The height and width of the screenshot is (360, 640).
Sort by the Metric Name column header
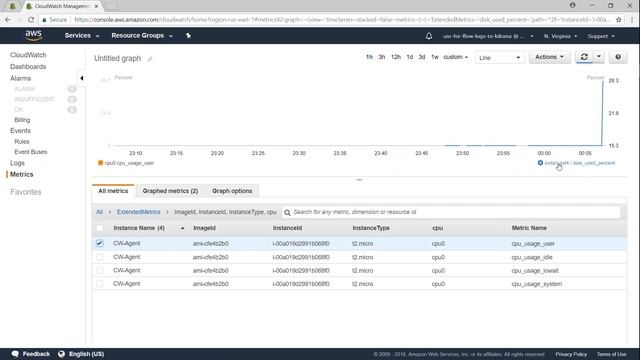point(529,228)
